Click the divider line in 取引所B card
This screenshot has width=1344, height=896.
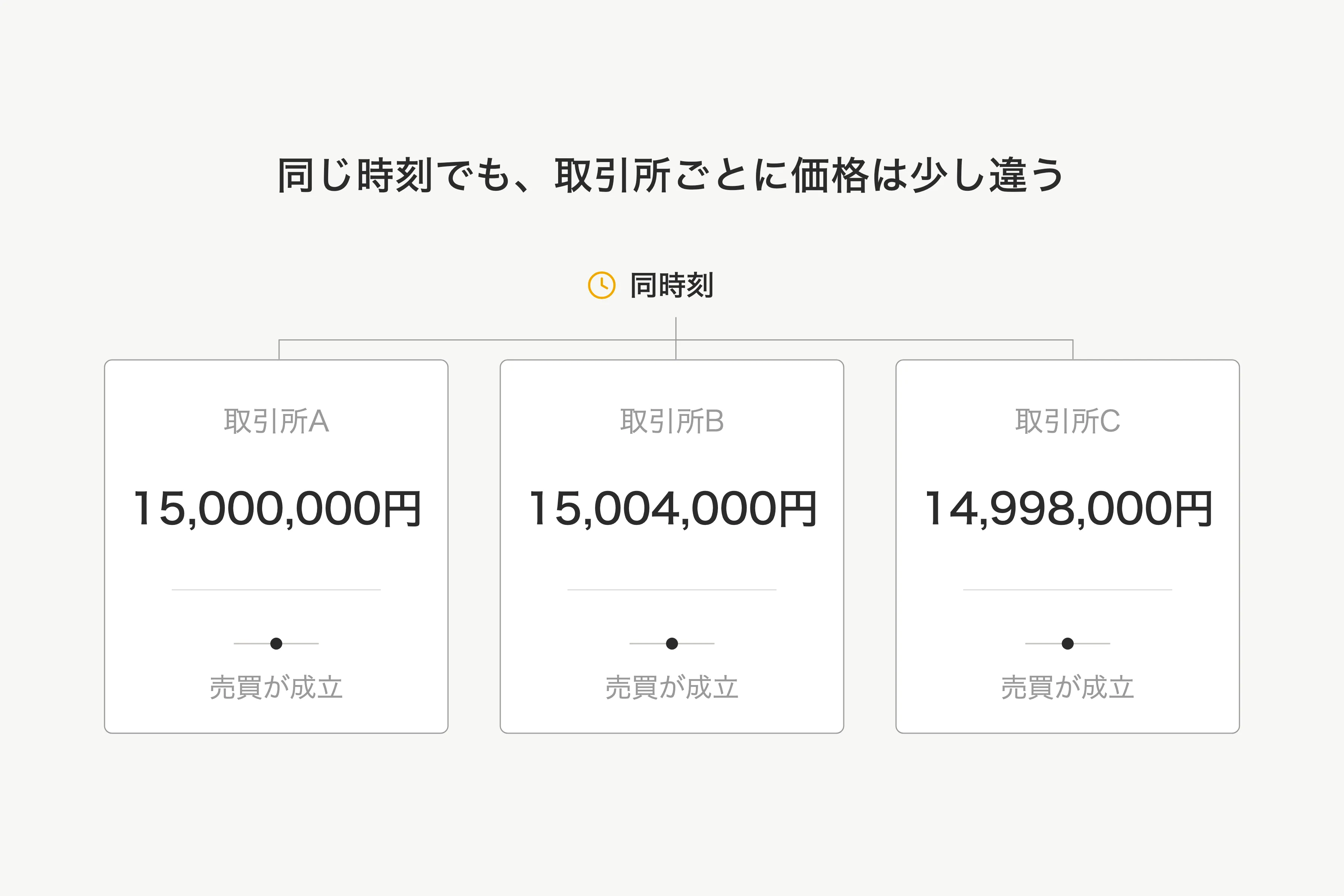pos(672,590)
